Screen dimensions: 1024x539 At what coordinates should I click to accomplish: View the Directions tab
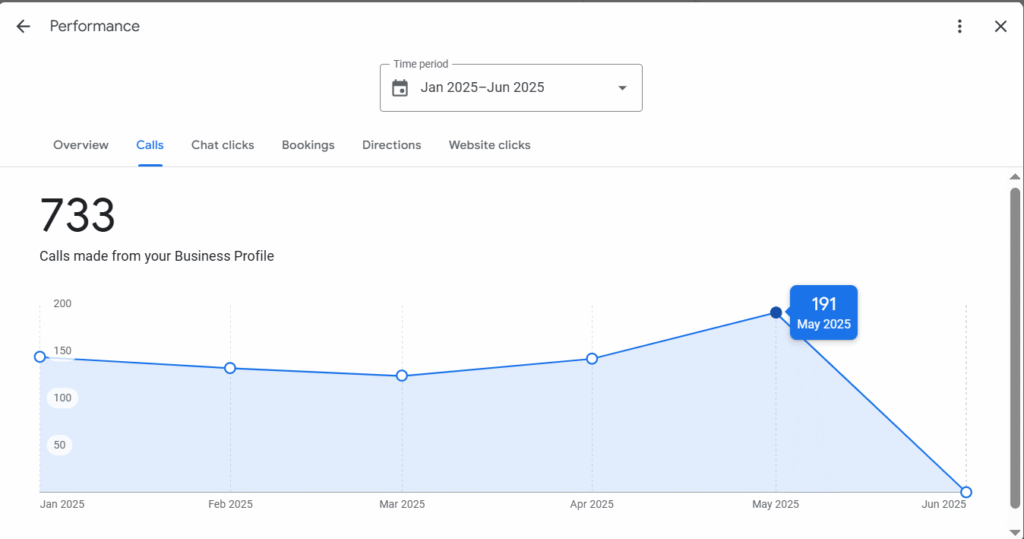(x=392, y=145)
